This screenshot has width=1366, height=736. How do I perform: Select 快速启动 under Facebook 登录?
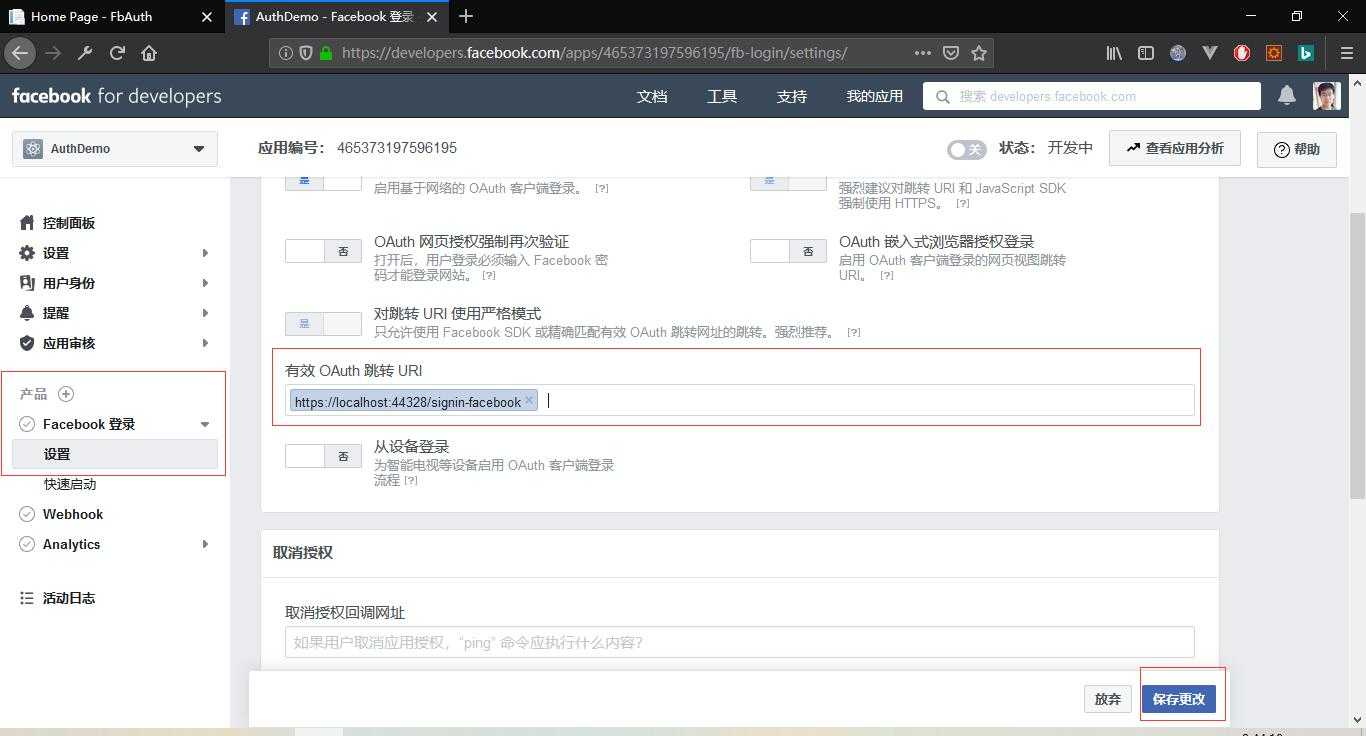[x=70, y=484]
